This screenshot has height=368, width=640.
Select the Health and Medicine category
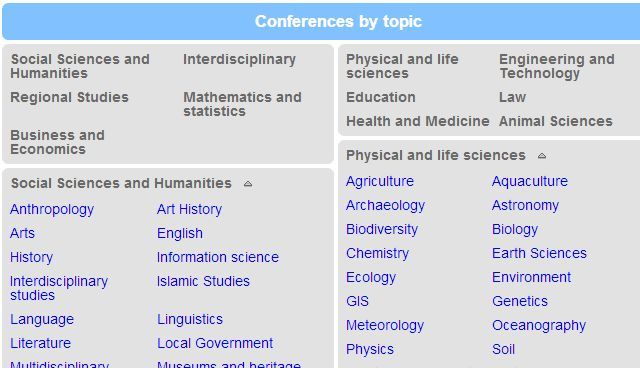[x=418, y=121]
